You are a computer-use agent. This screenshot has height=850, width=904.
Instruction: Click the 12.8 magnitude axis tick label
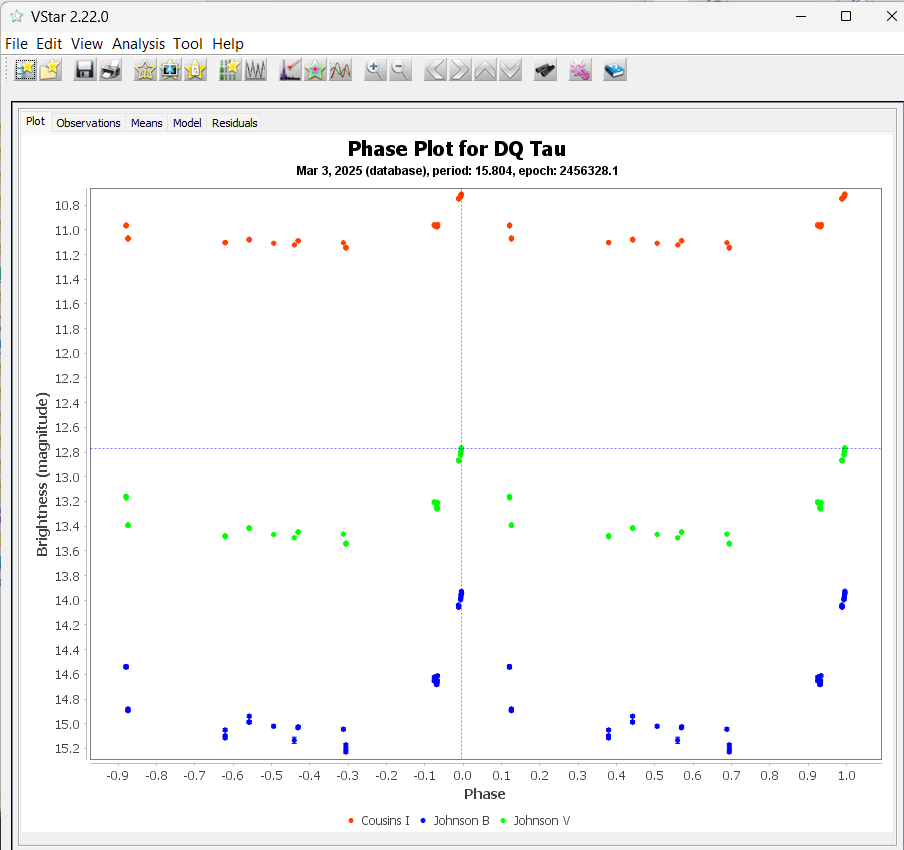pyautogui.click(x=67, y=453)
